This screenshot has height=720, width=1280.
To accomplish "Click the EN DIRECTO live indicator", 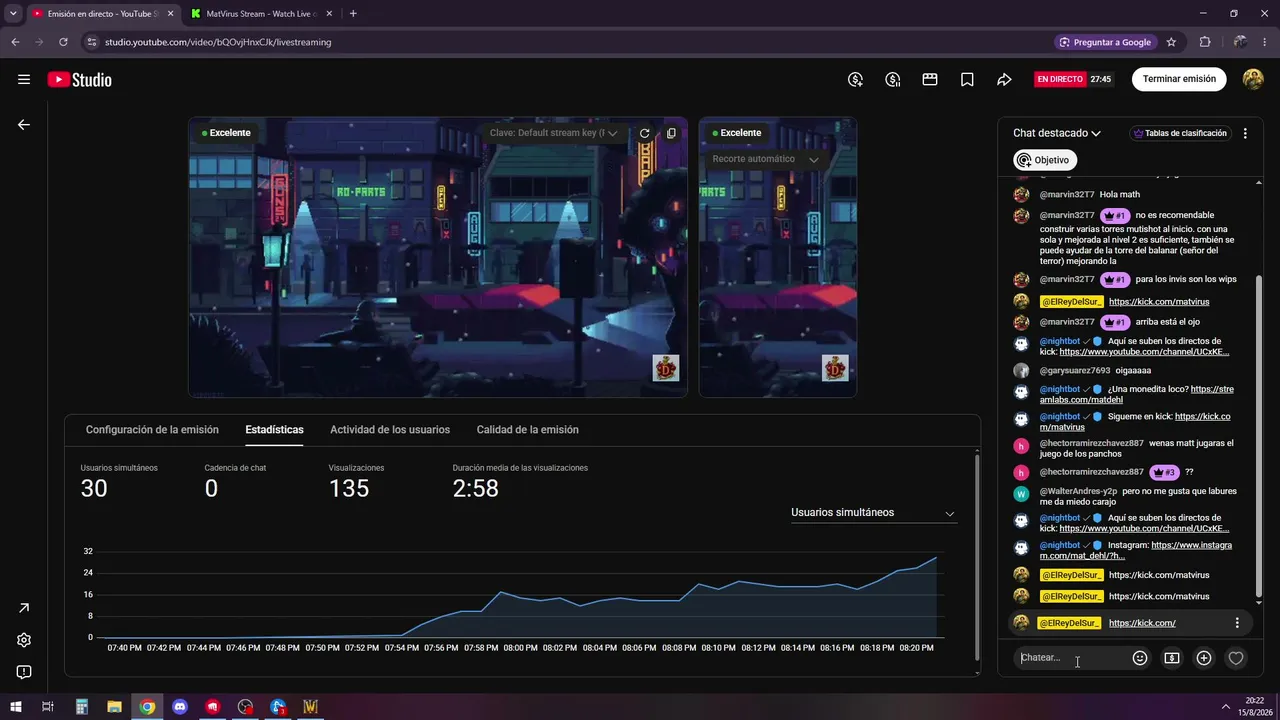I will coord(1060,79).
